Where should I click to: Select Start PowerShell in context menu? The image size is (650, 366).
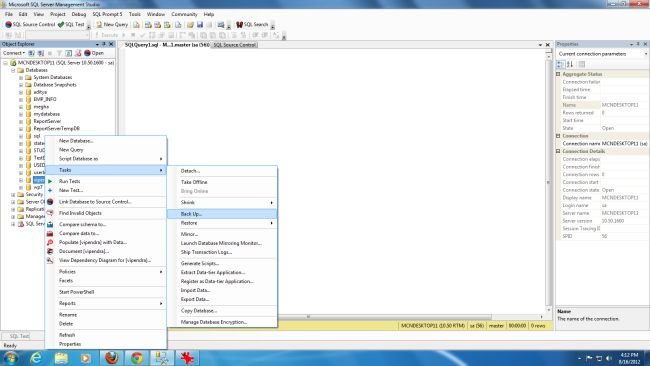point(106,292)
